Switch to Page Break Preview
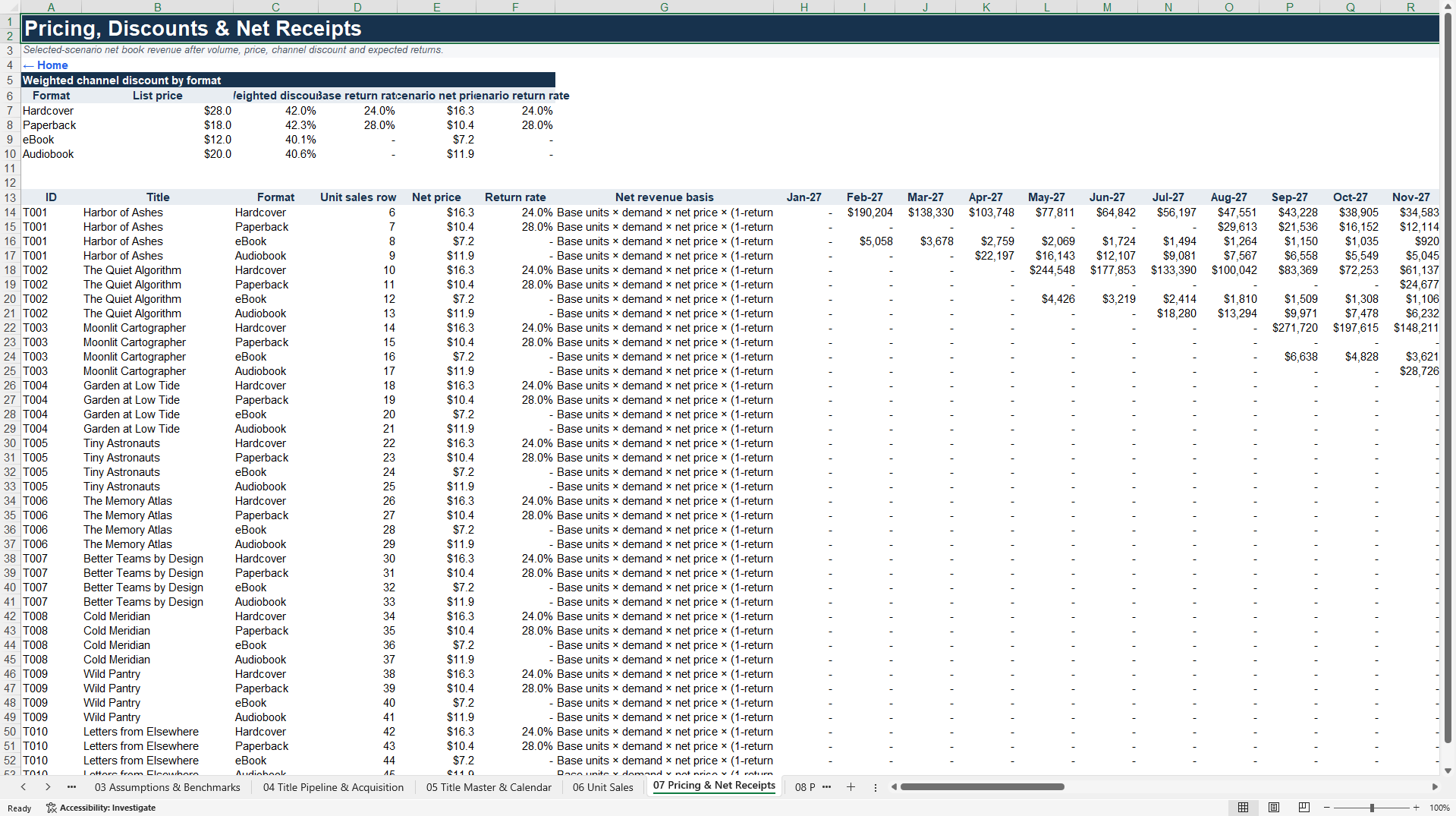 coord(1303,808)
